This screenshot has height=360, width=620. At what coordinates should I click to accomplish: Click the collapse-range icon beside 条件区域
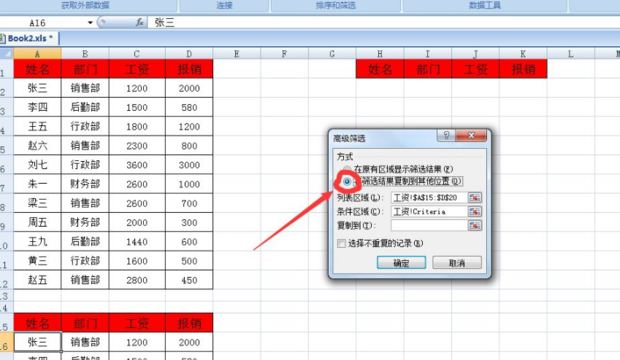pyautogui.click(x=474, y=212)
